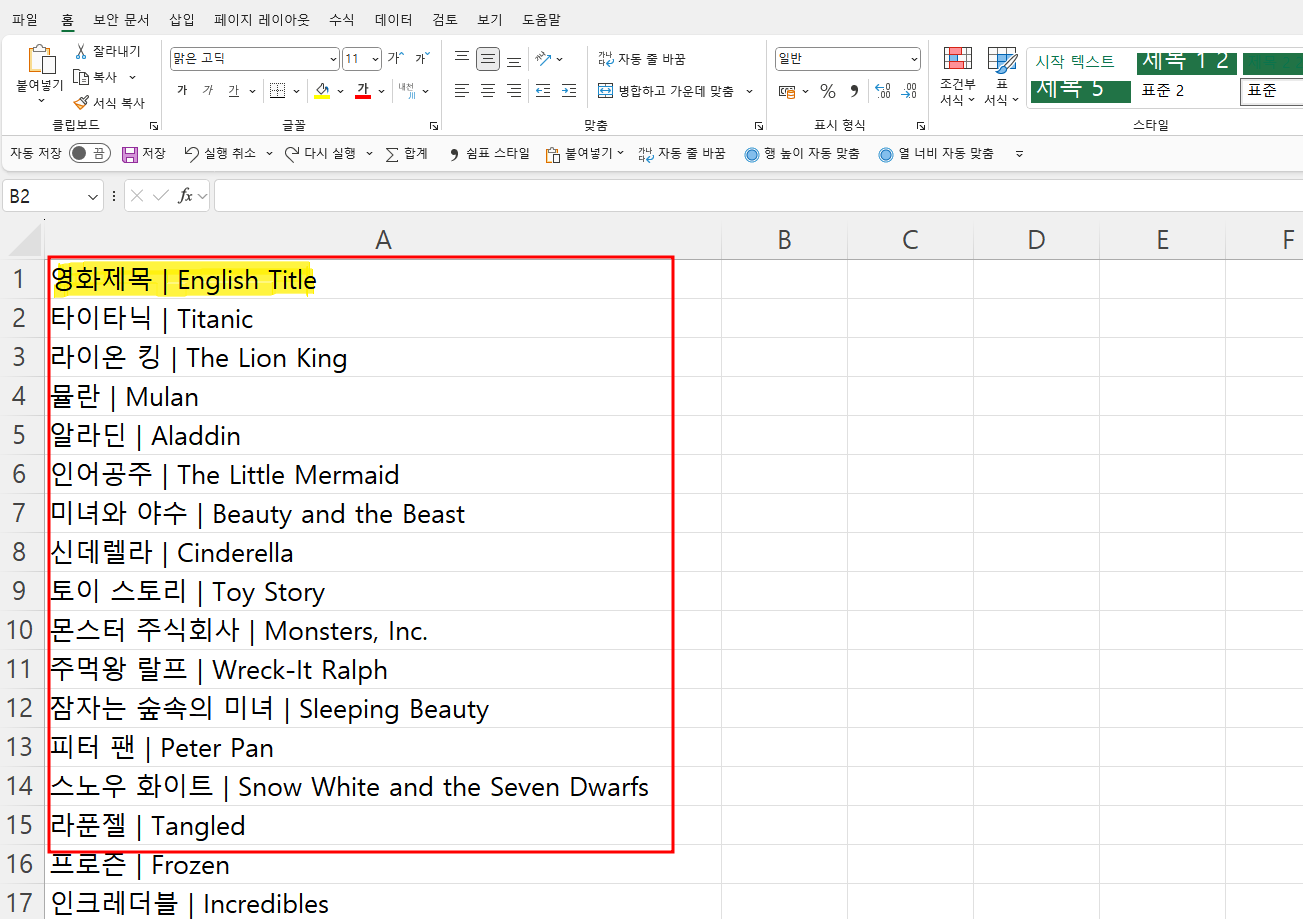Increase indent with the indent icon
Viewport: 1303px width, 919px height.
[568, 91]
